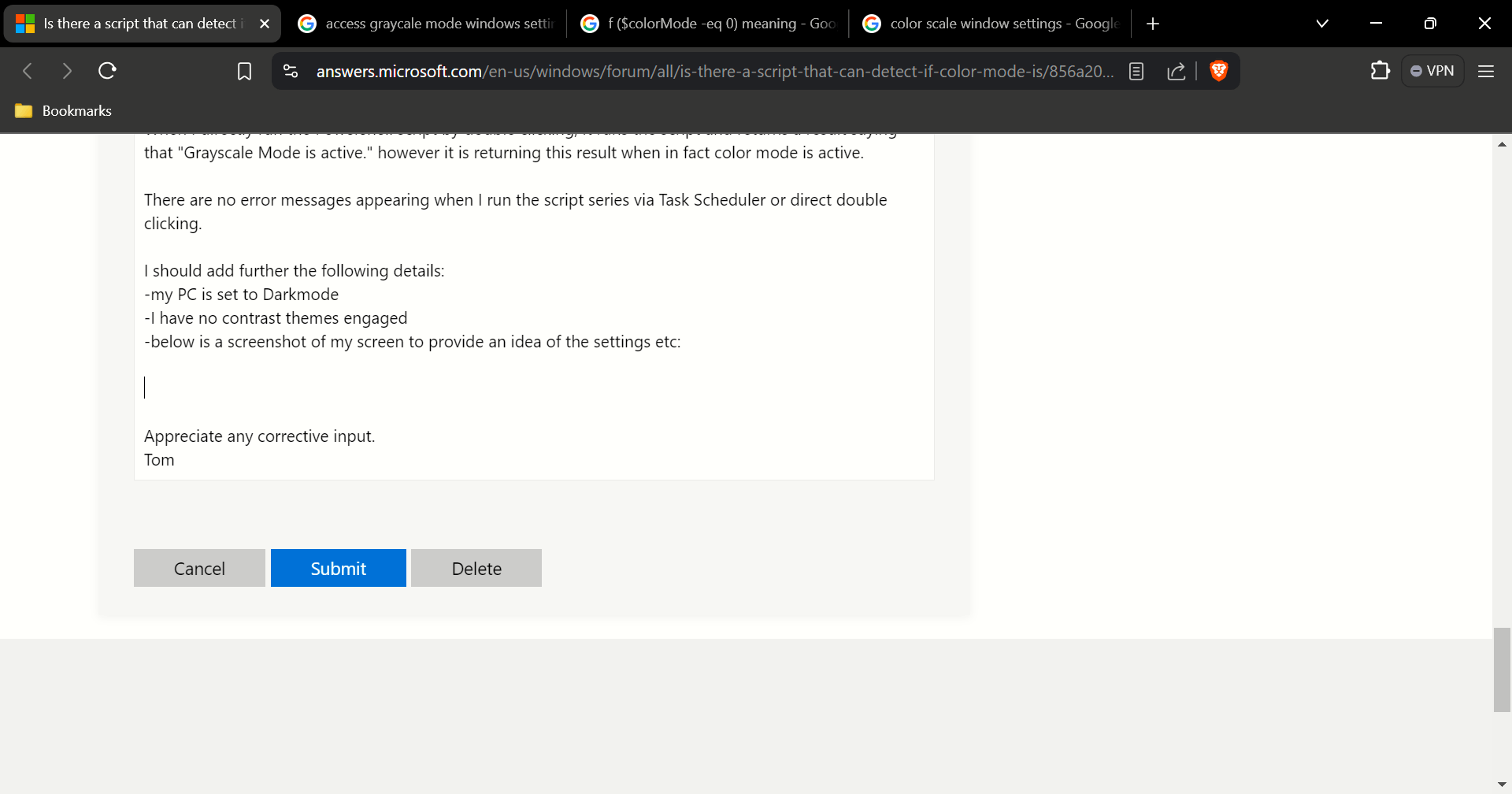Bookmark this page
The image size is (1512, 794).
244,72
